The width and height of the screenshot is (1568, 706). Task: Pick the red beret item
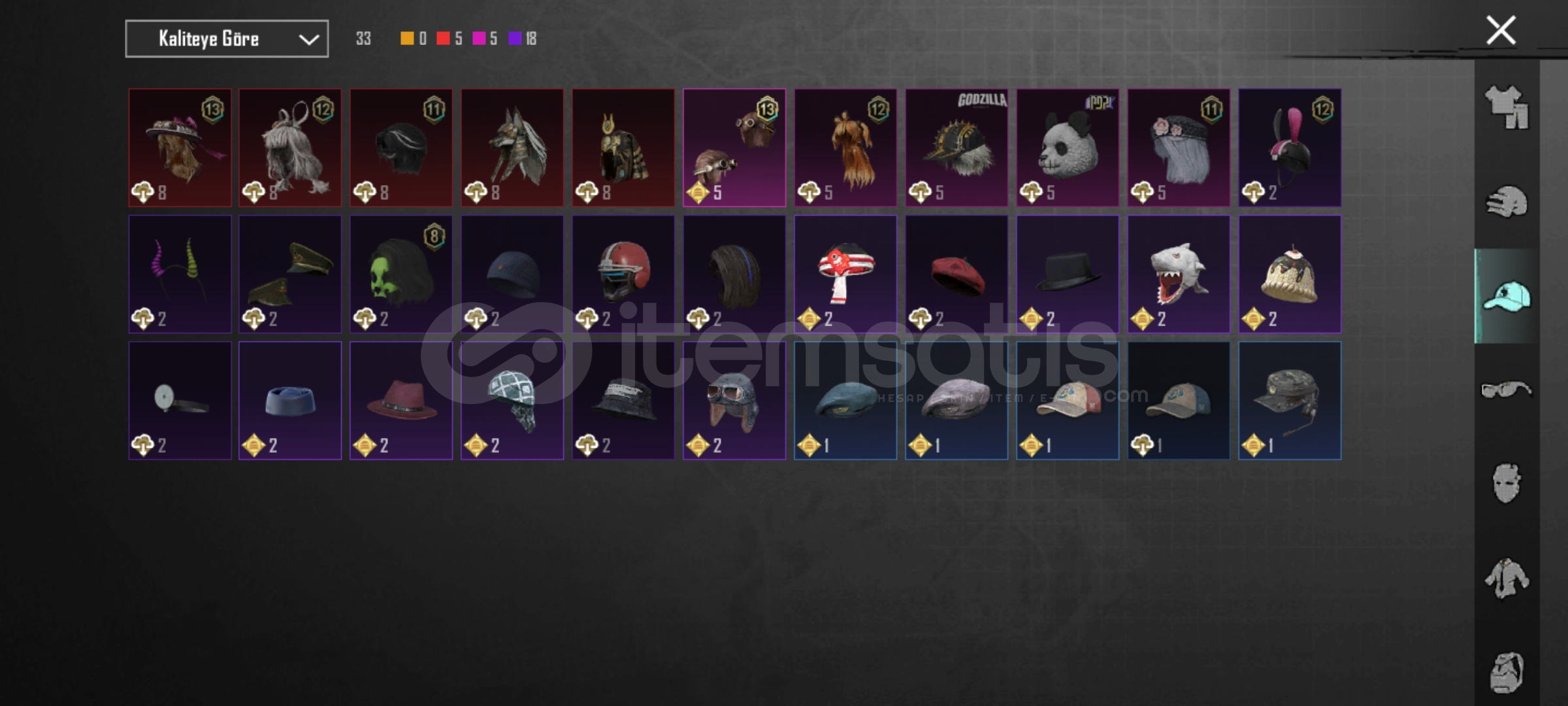956,275
